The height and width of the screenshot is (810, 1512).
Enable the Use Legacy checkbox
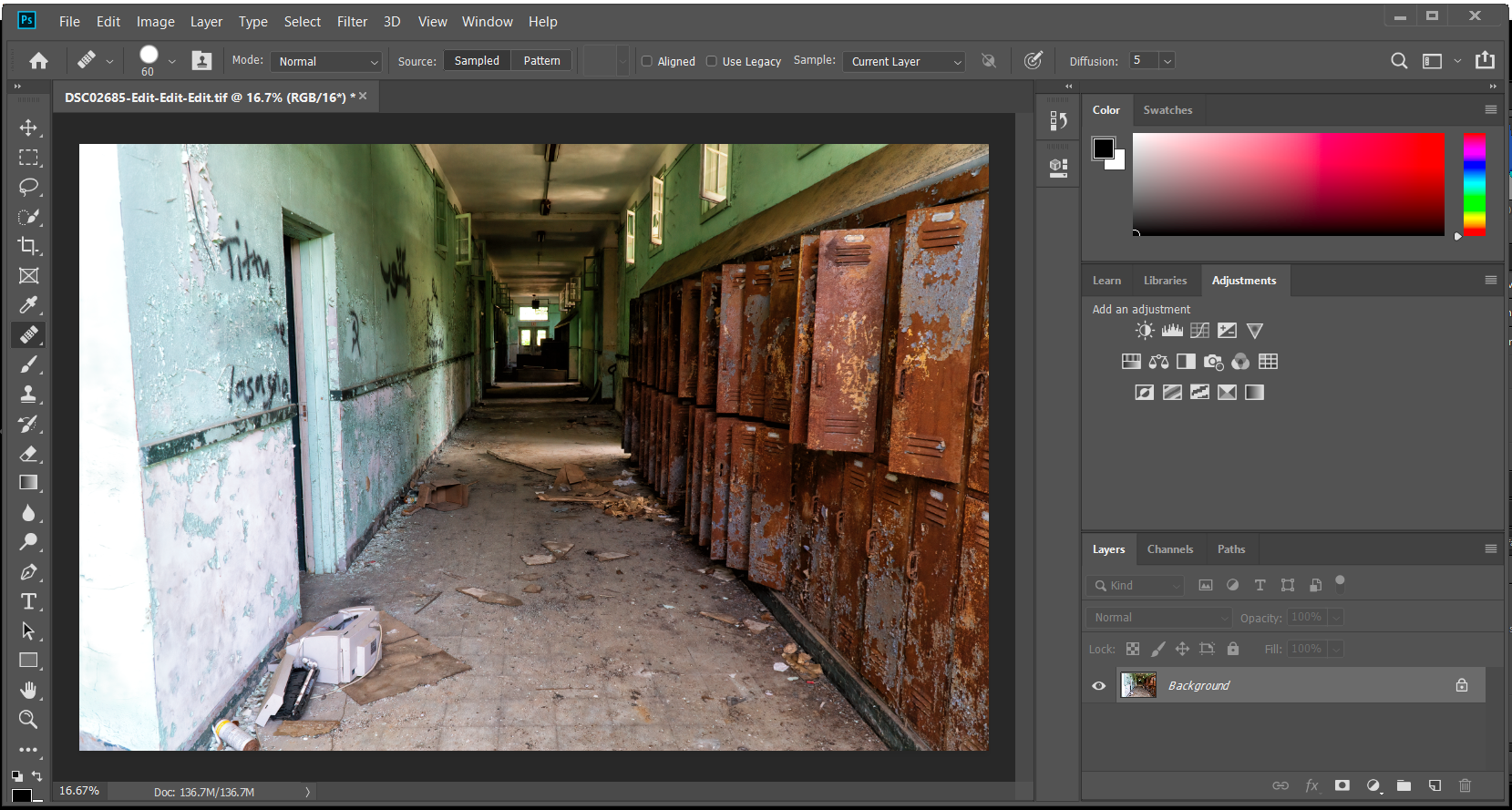712,61
